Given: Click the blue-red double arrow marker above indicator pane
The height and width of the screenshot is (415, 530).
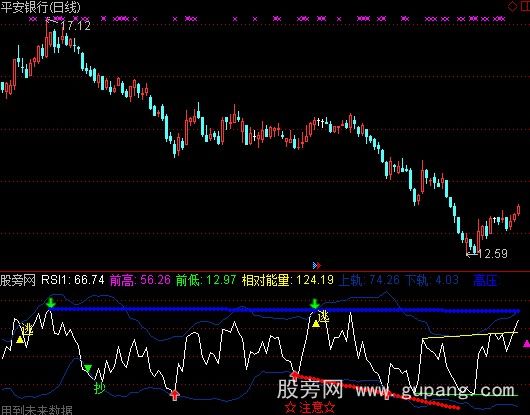Looking at the screenshot, I should point(317,265).
